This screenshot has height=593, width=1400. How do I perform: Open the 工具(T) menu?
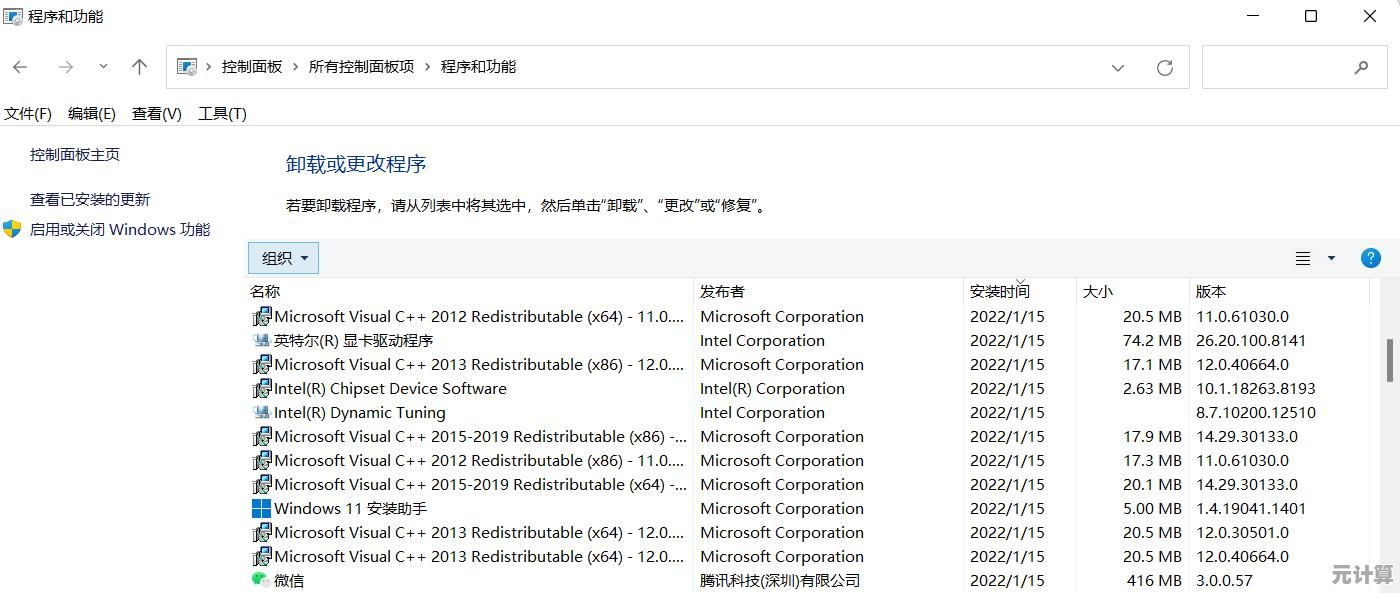coord(222,114)
